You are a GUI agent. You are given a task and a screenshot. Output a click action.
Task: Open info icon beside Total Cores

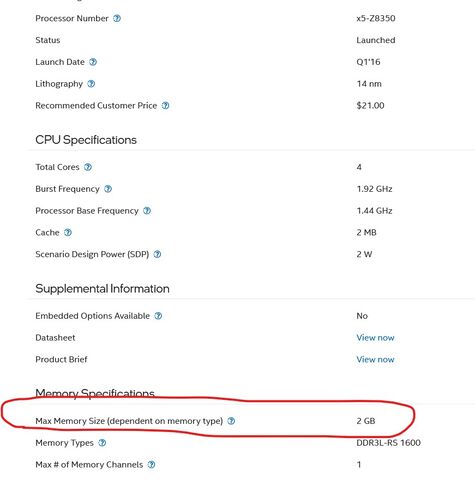(x=88, y=167)
